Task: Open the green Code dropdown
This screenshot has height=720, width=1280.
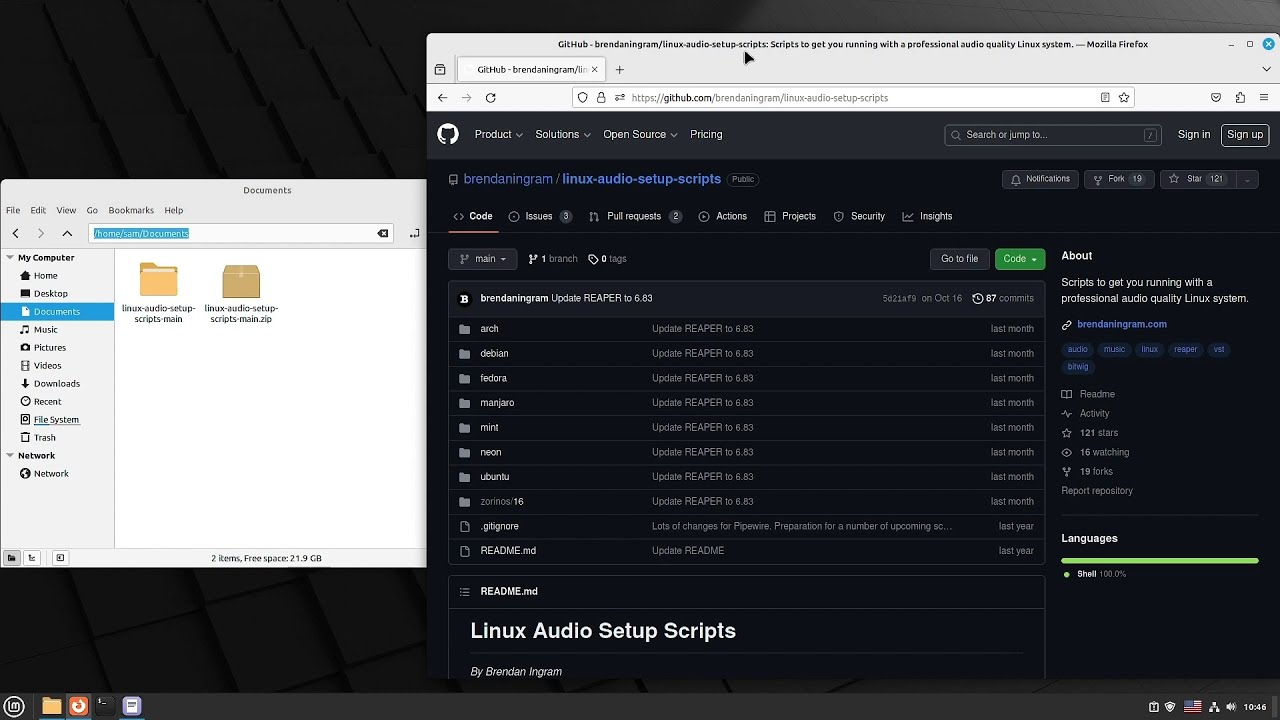Action: click(x=1020, y=259)
